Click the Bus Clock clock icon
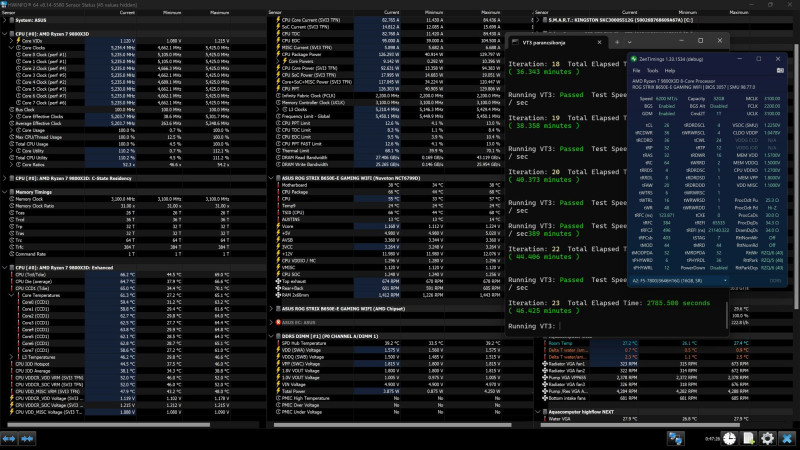 click(x=12, y=110)
